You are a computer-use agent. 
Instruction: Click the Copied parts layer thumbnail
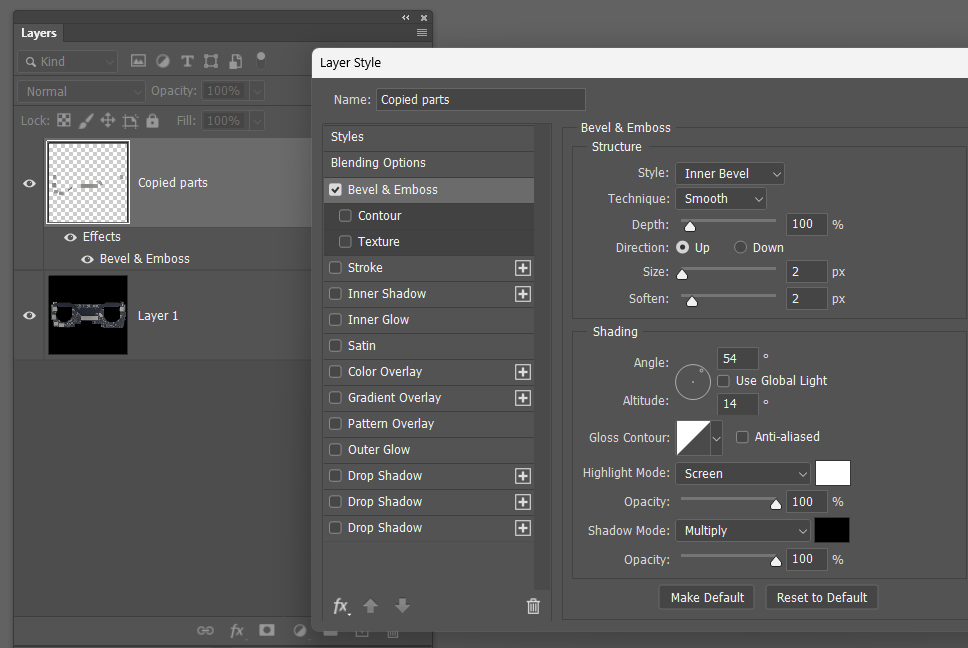click(x=88, y=183)
